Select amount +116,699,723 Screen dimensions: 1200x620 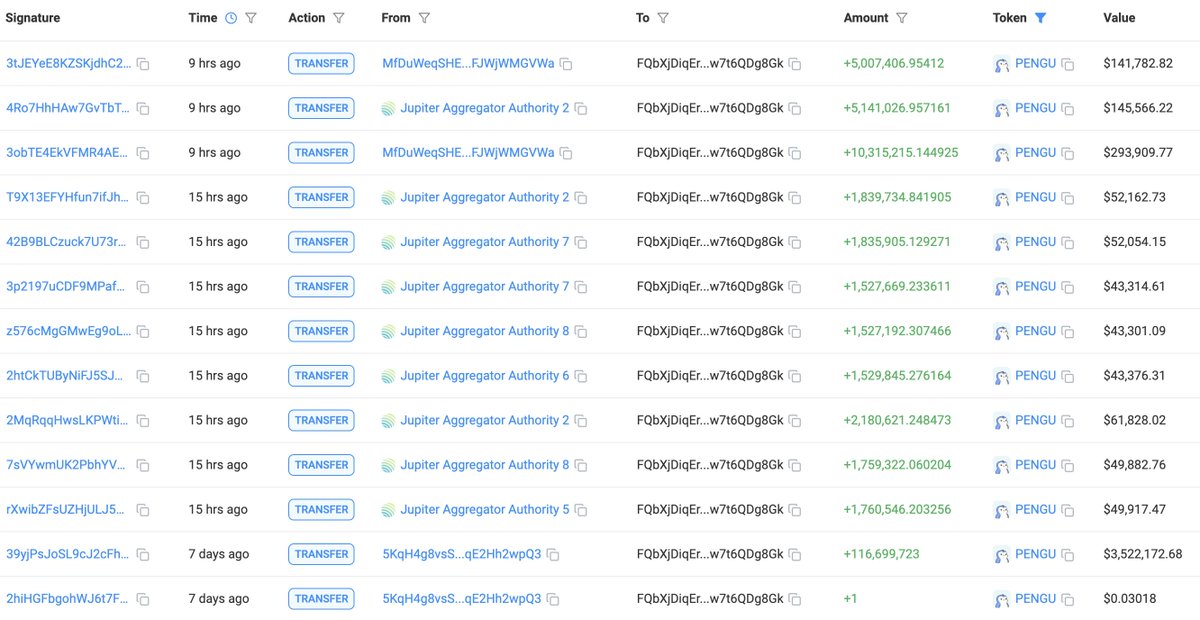click(882, 554)
